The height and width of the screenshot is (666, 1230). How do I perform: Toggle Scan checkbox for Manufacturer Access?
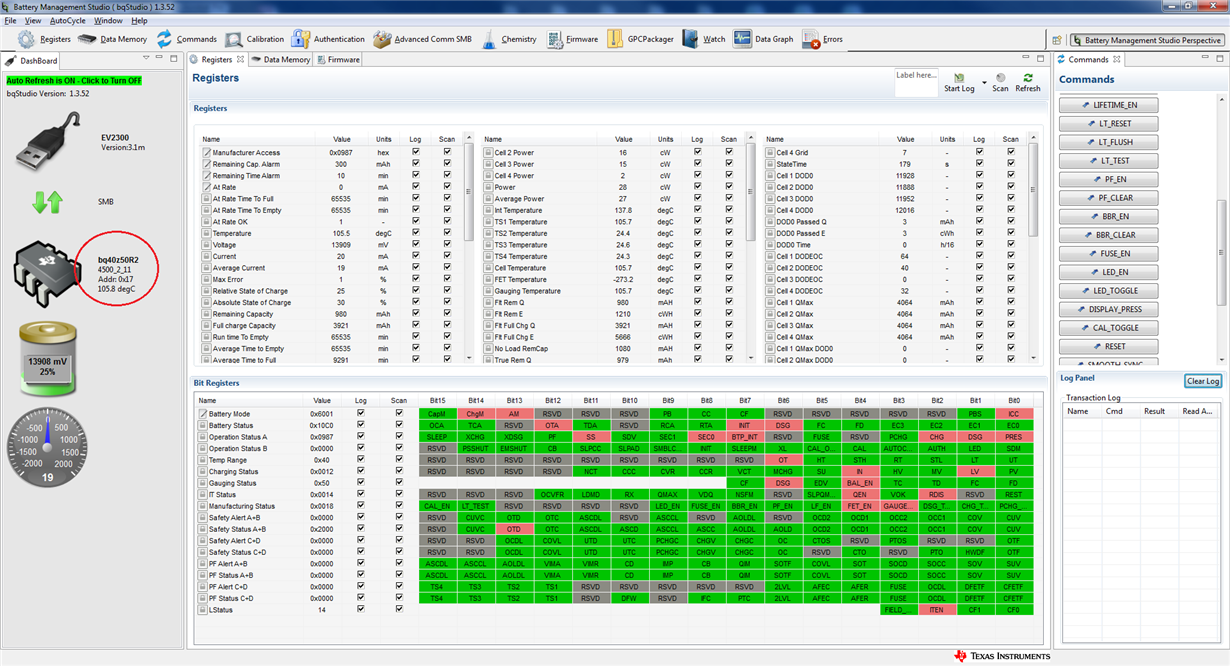447,152
